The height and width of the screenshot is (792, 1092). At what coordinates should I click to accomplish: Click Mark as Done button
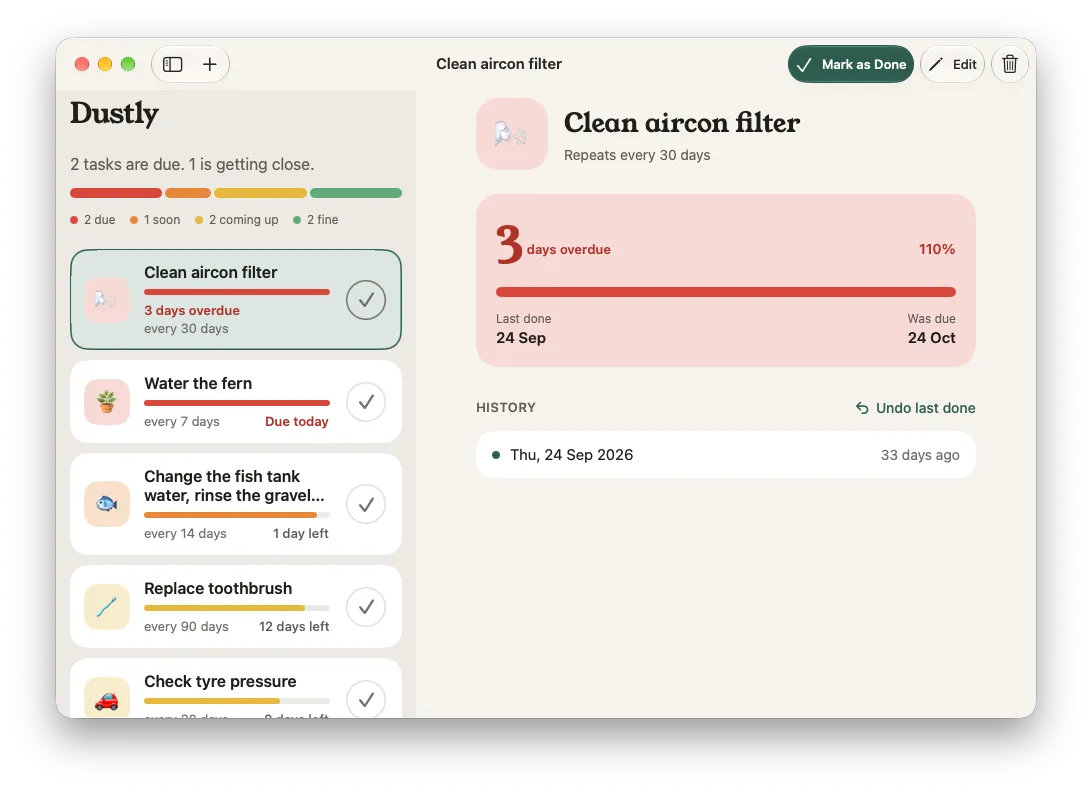coord(850,64)
